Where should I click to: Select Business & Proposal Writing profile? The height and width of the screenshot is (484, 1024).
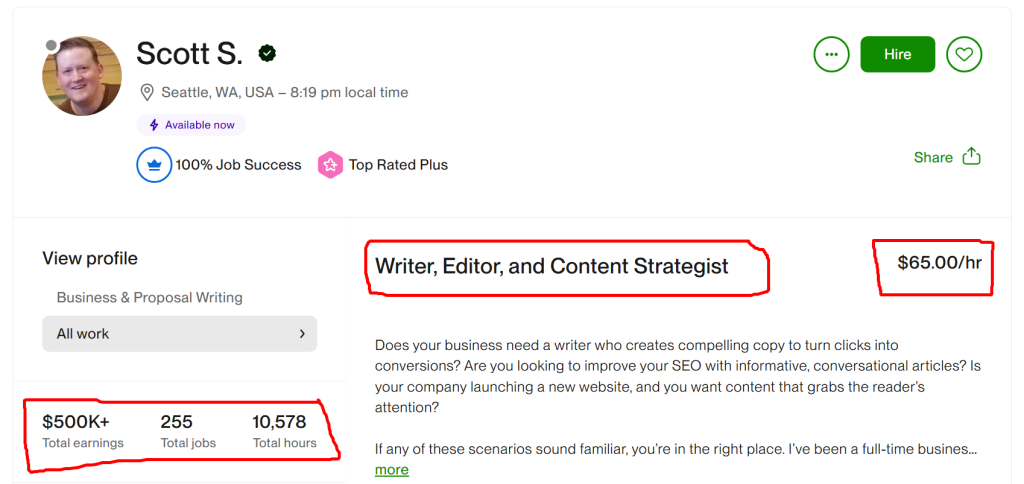150,297
